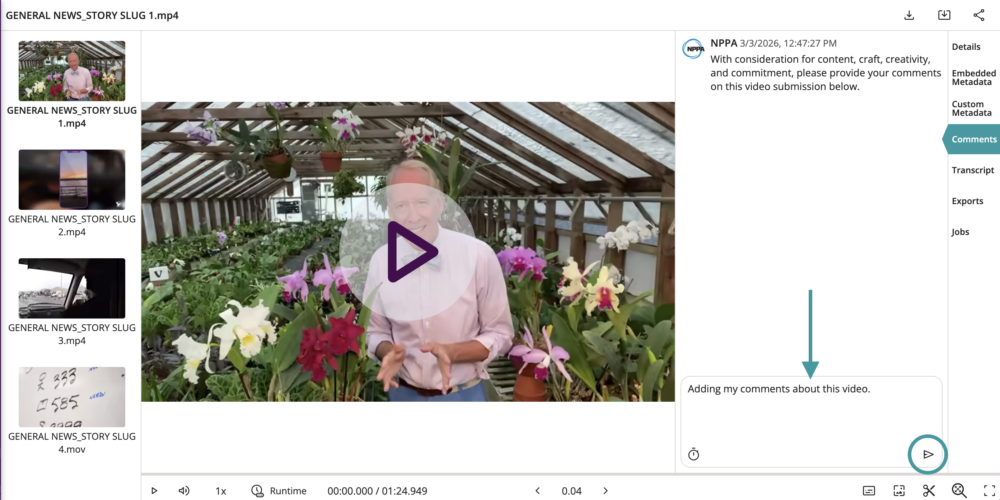Click the boxed download-to-tray icon
Viewport: 1000px width, 500px height.
pos(943,15)
